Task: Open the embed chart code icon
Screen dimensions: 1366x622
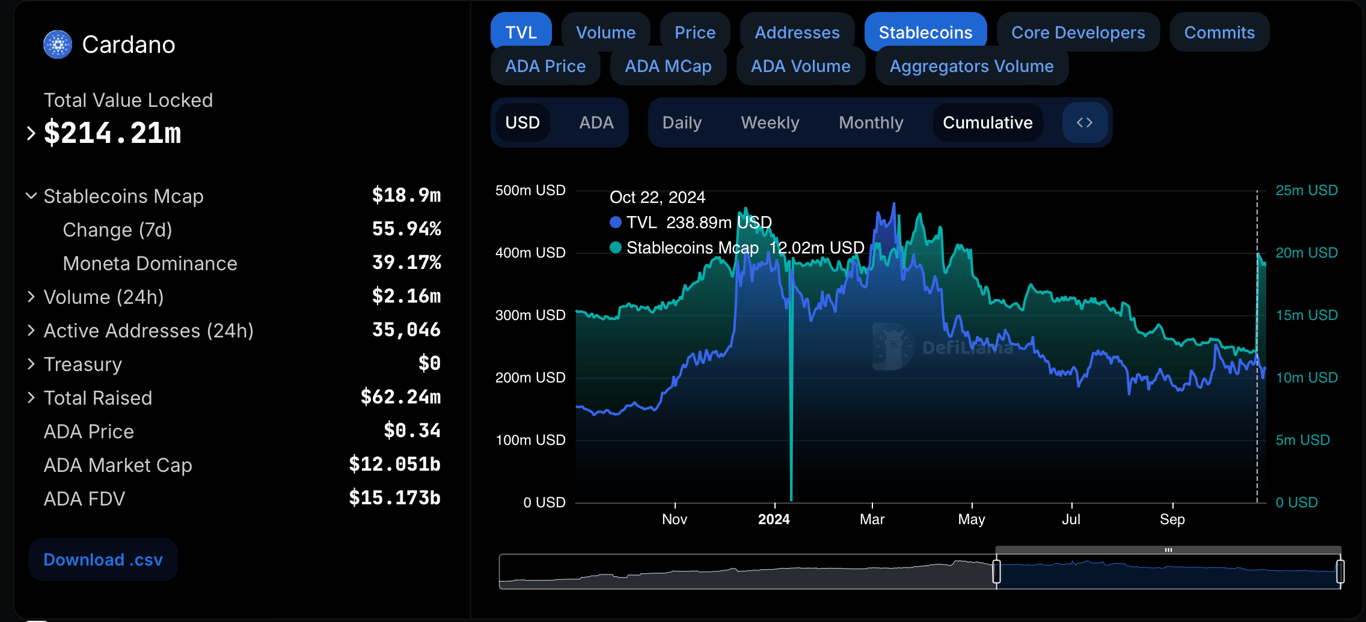Action: coord(1085,123)
